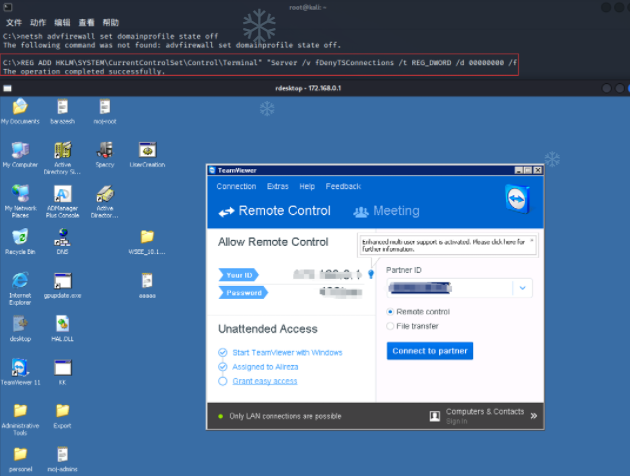
Task: Toggle Assigned to Alireza check
Action: tap(223, 367)
